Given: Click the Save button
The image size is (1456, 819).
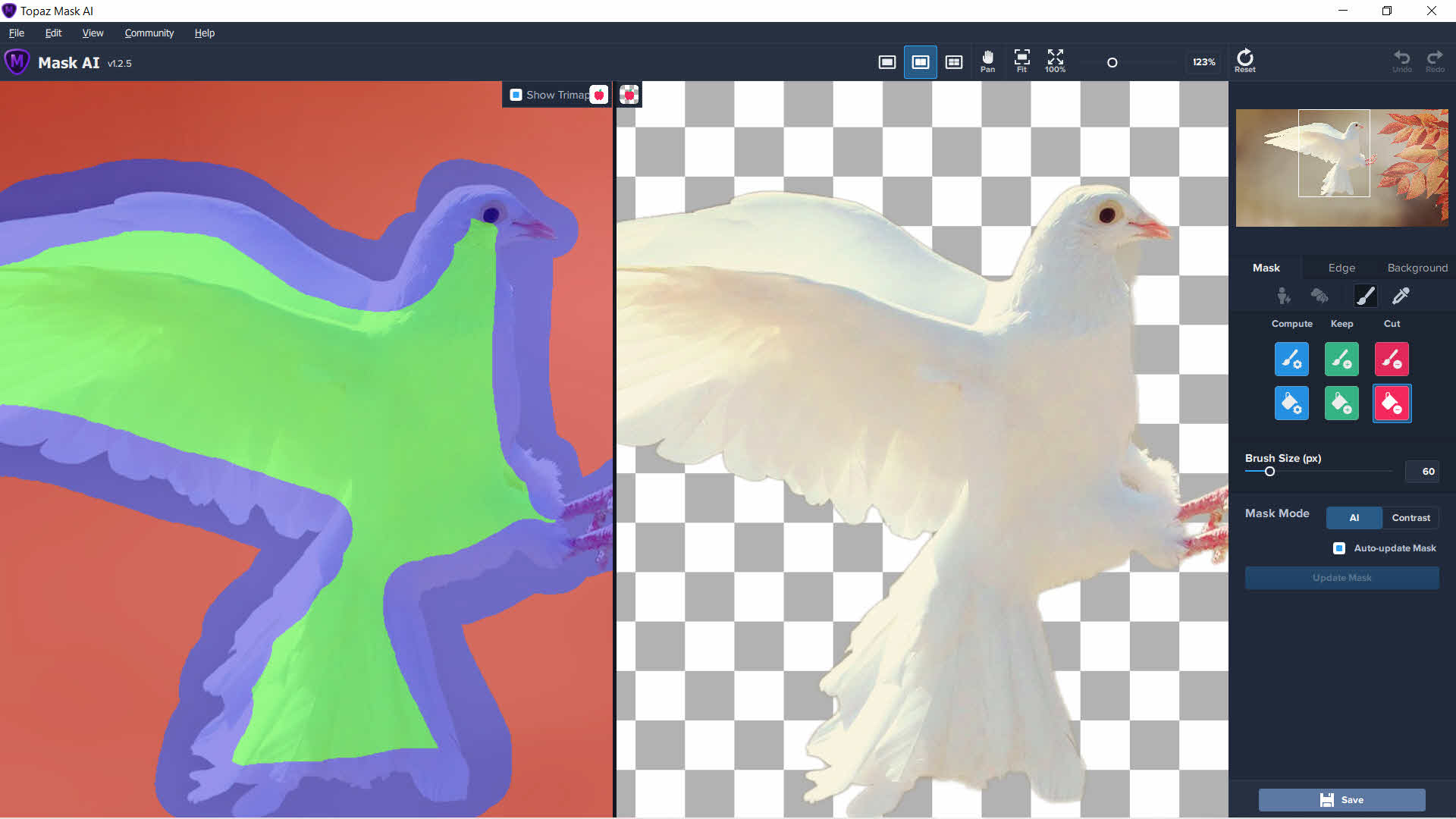Looking at the screenshot, I should (x=1341, y=800).
